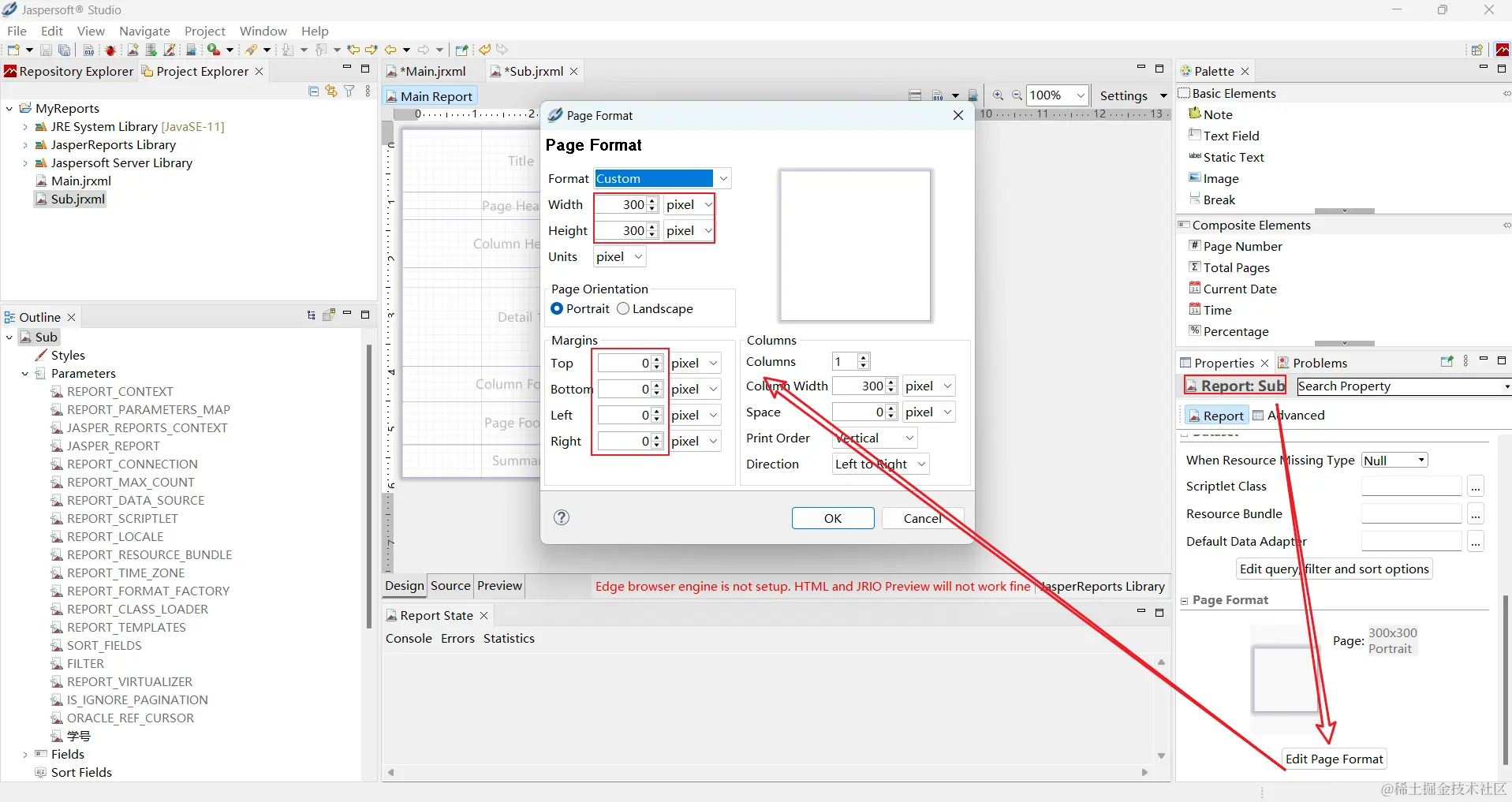Click OK in Page Format dialog

coord(833,518)
